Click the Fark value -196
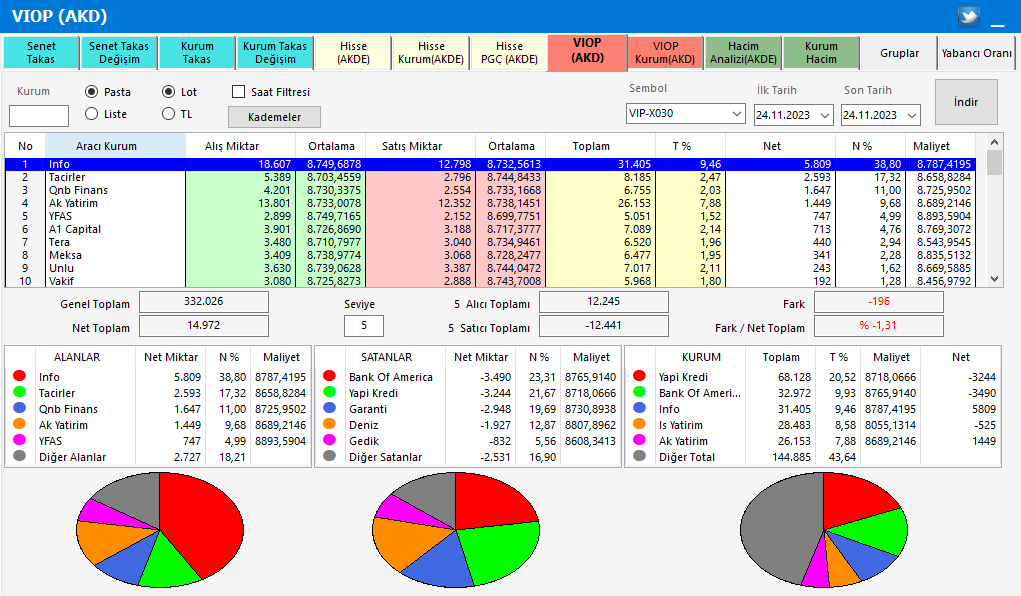This screenshot has width=1021, height=596. pos(878,302)
